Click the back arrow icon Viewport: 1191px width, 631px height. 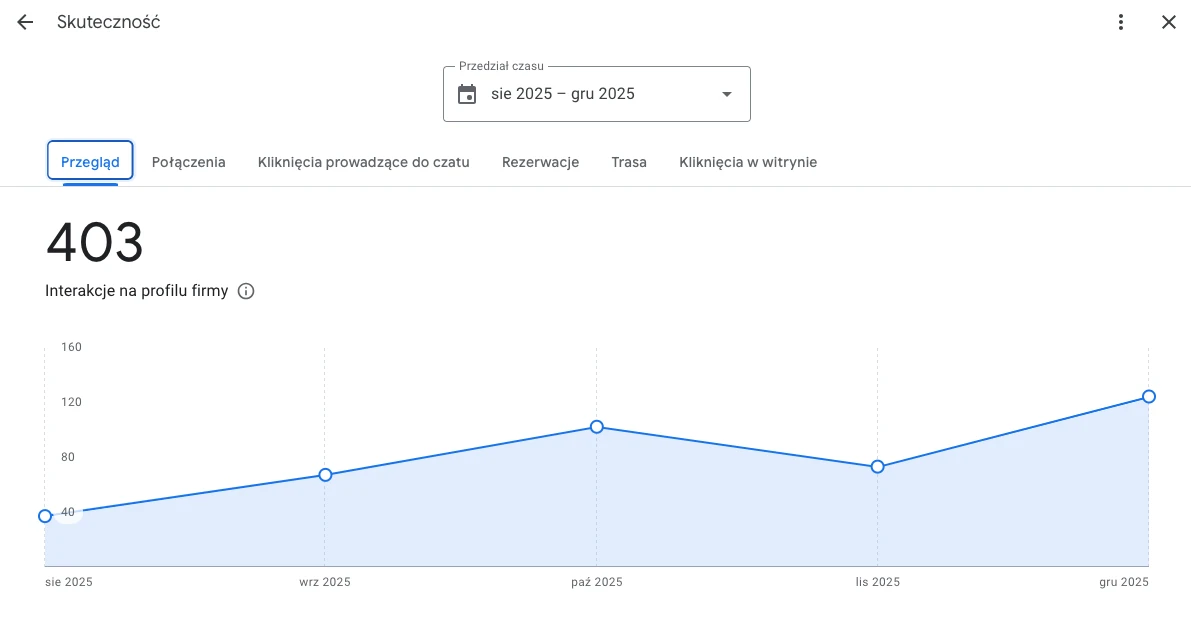point(25,22)
